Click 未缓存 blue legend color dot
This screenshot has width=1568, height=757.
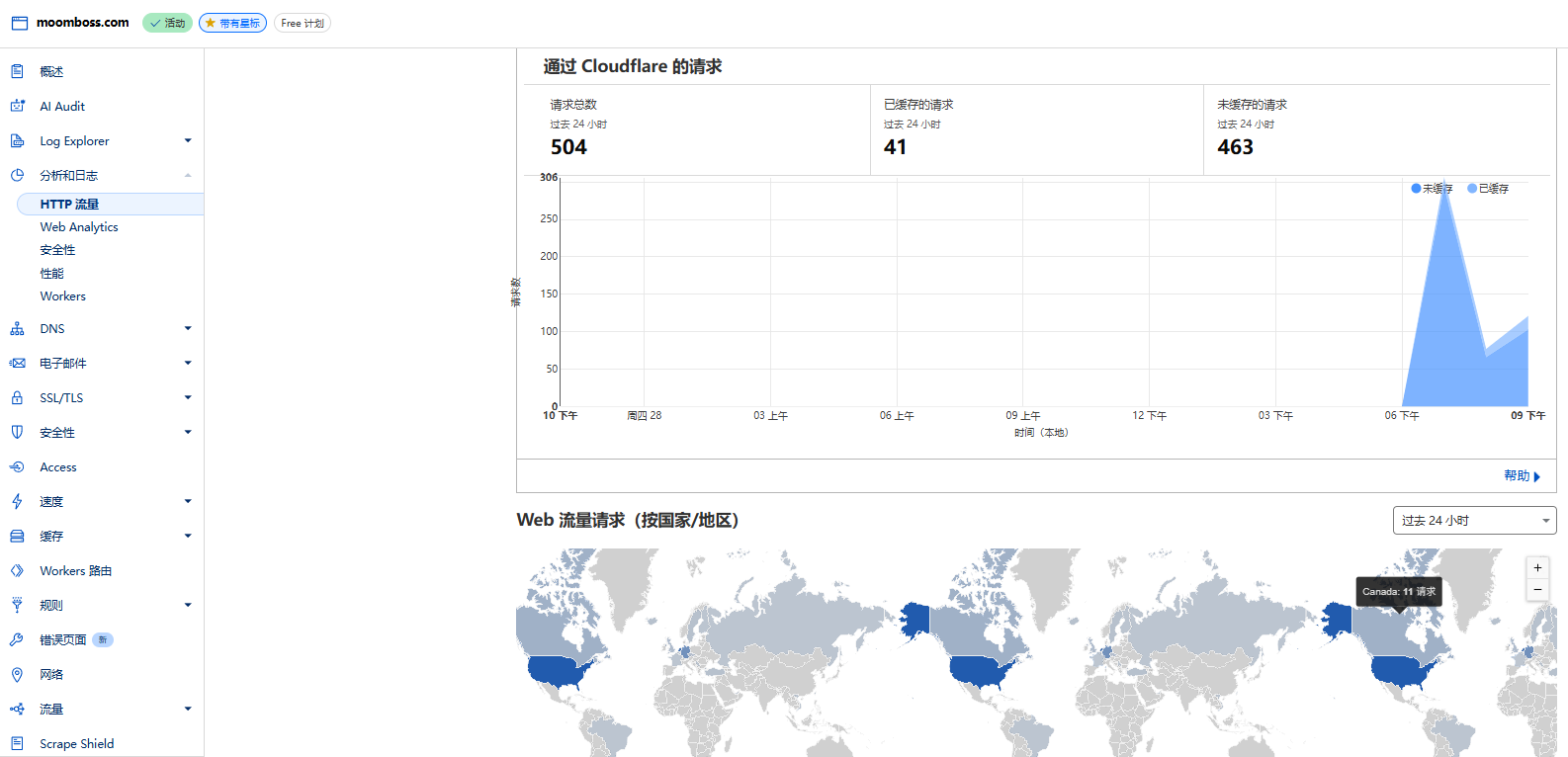tap(1416, 188)
